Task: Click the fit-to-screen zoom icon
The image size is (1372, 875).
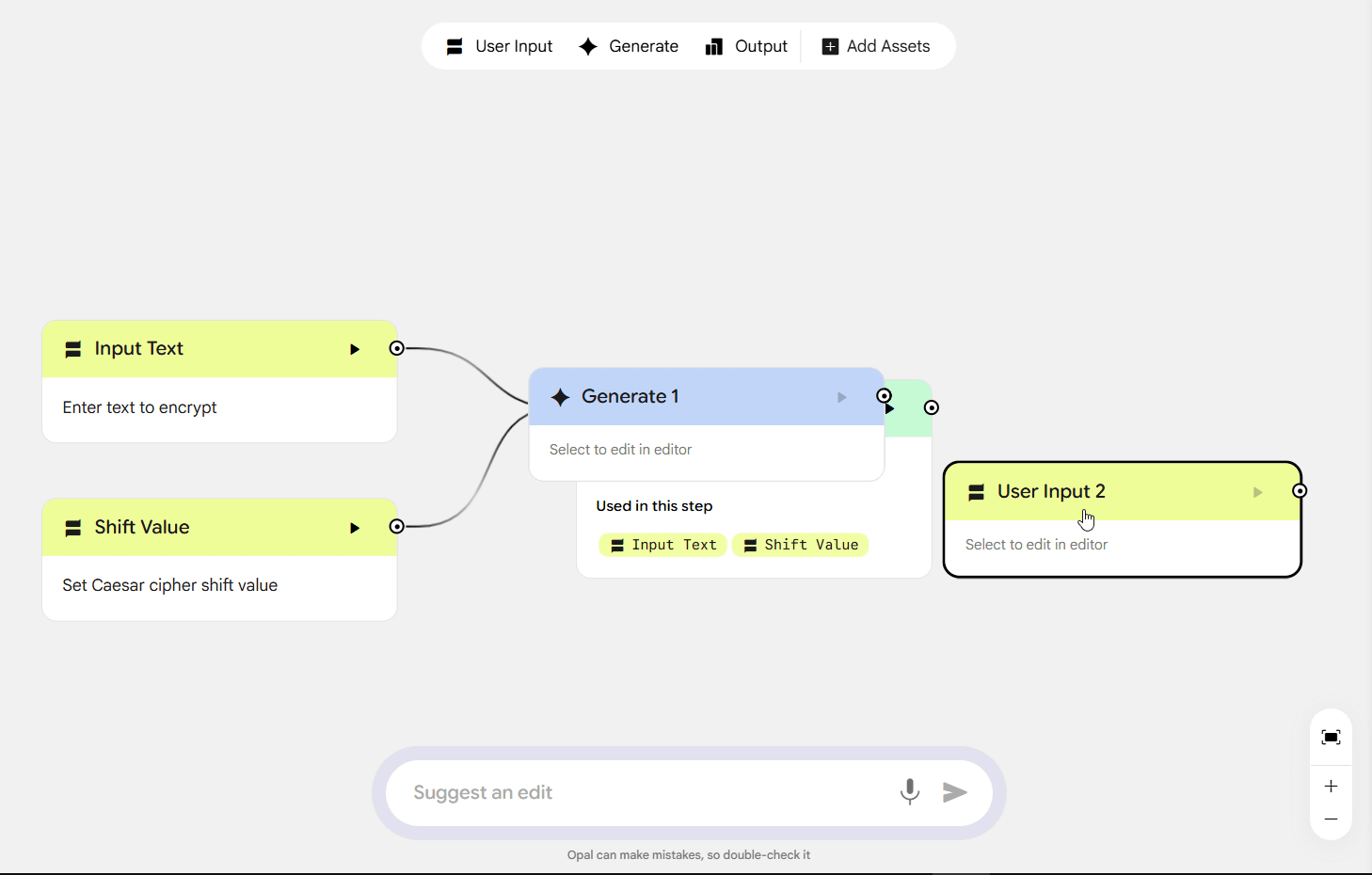Action: (x=1331, y=737)
